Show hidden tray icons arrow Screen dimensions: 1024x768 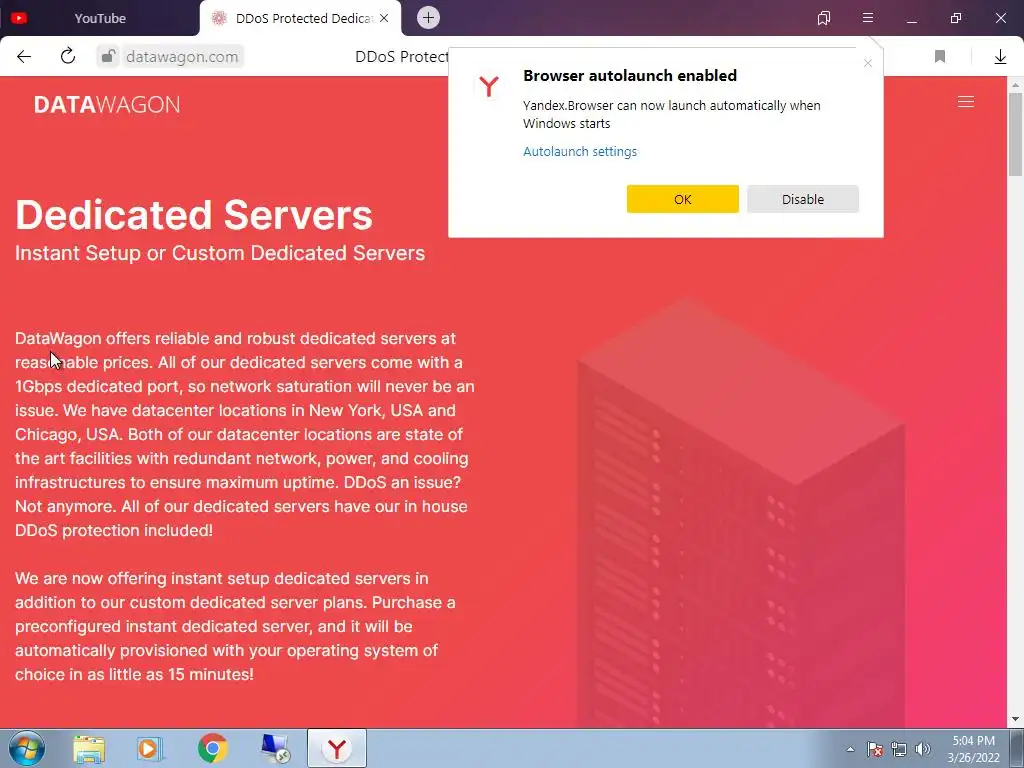pyautogui.click(x=850, y=749)
